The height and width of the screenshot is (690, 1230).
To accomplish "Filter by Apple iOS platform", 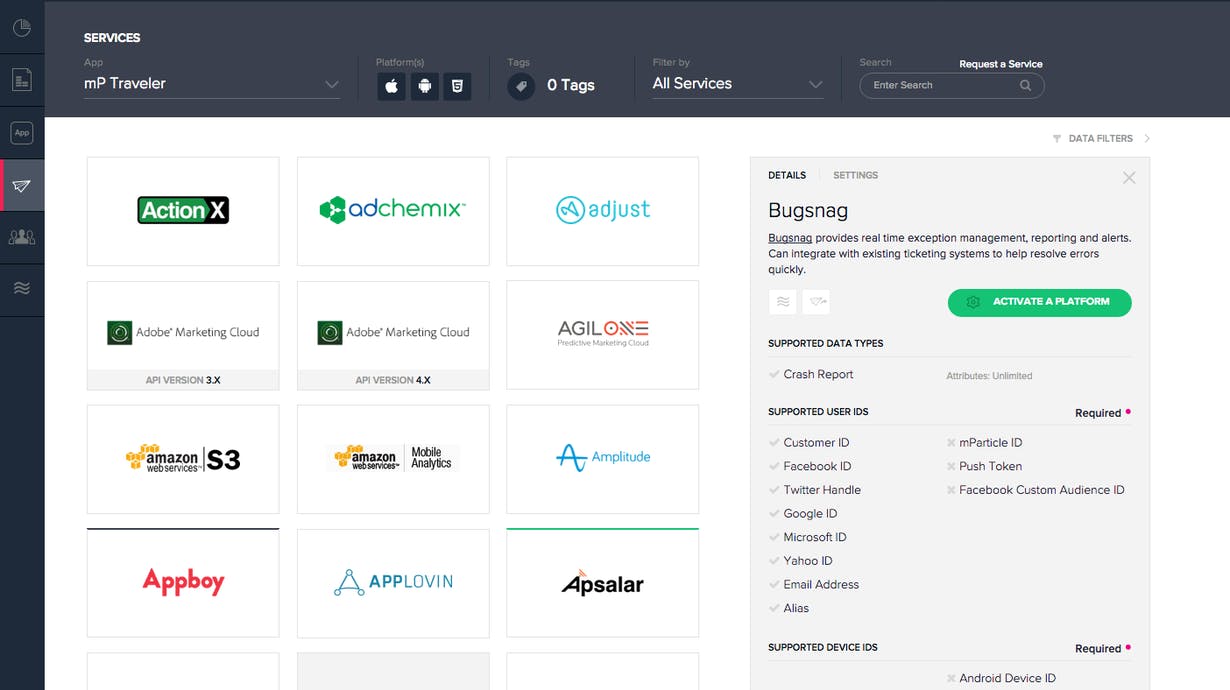I will (392, 86).
